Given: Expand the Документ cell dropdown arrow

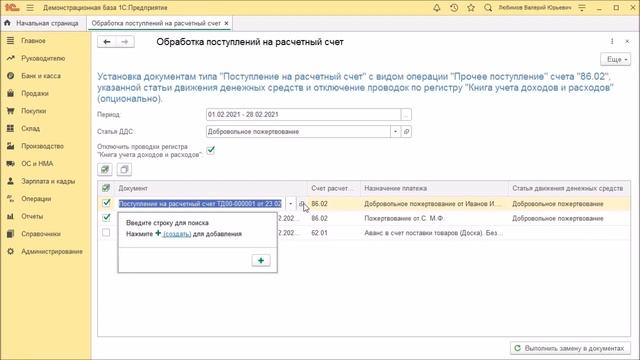Looking at the screenshot, I should [x=290, y=204].
